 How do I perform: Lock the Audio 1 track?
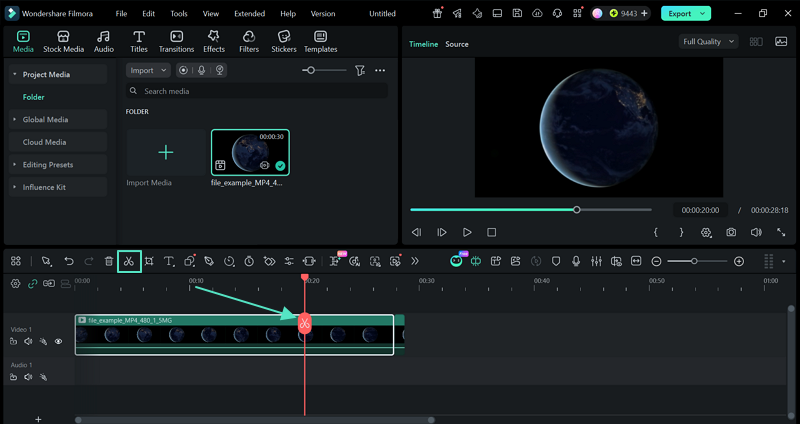[x=13, y=377]
